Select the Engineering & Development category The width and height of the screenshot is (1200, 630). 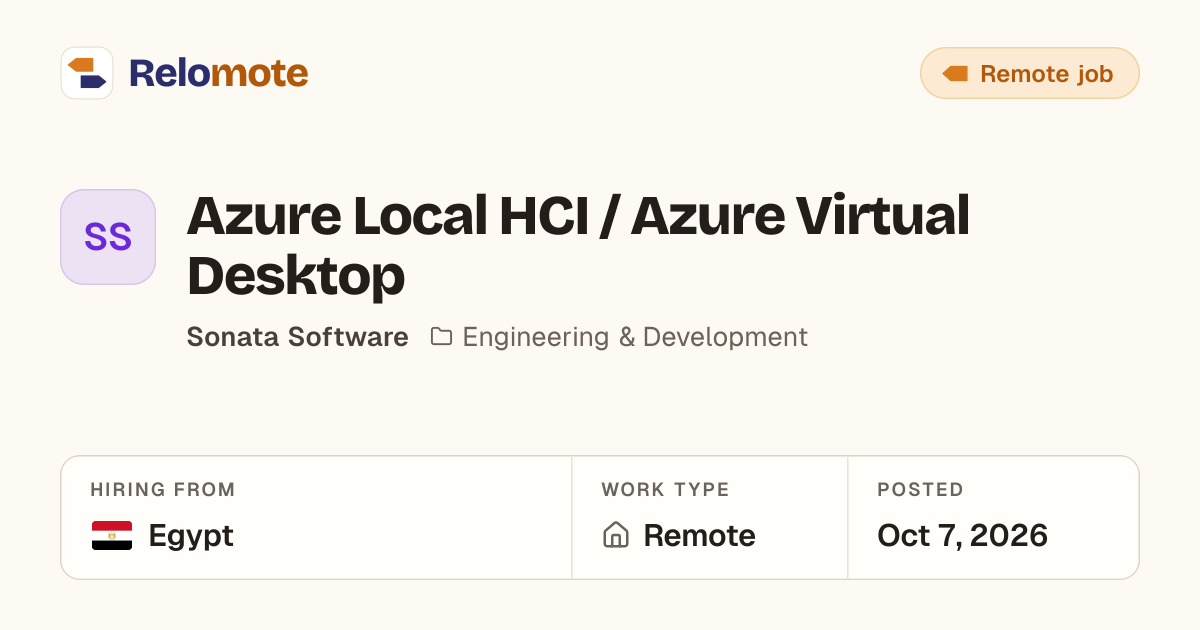(x=635, y=337)
